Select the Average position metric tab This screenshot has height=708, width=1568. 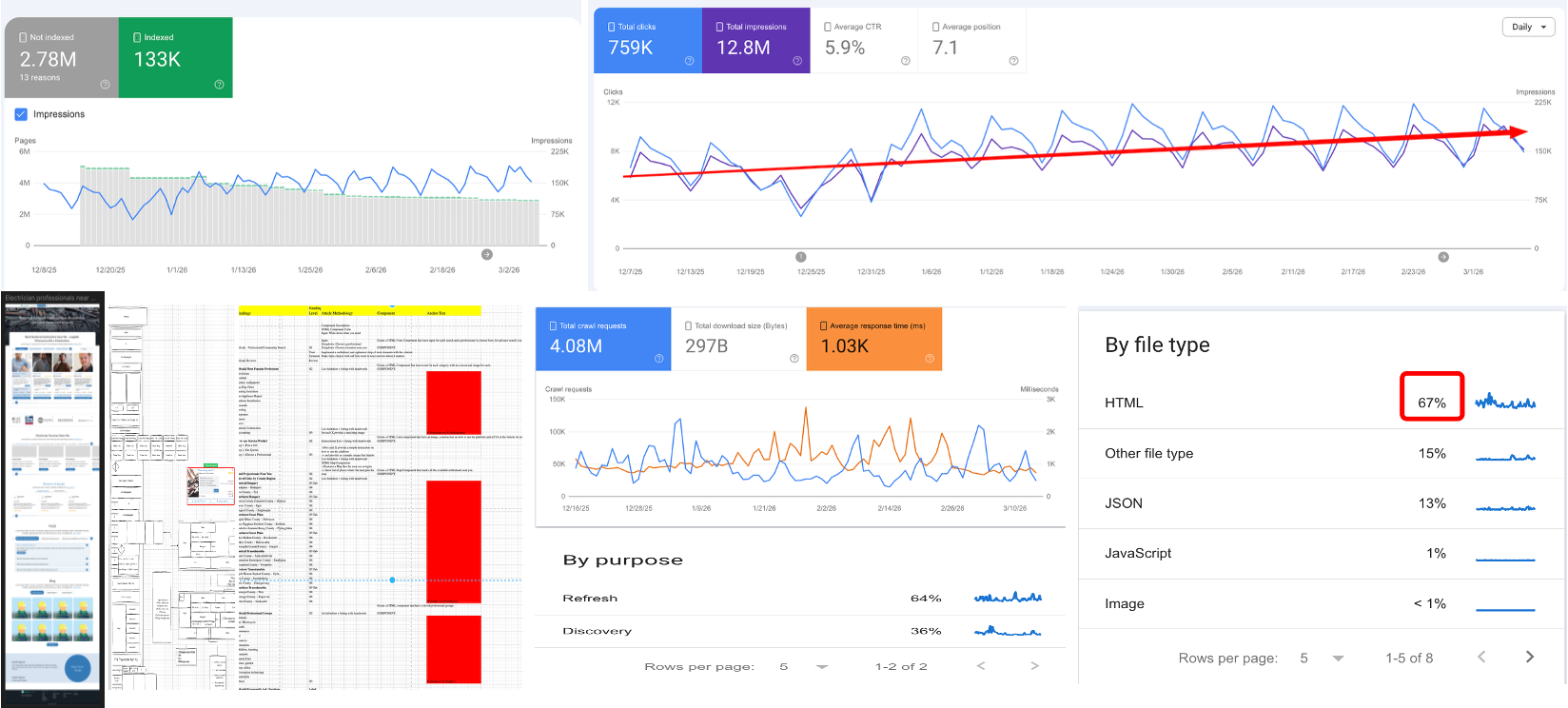pos(972,41)
